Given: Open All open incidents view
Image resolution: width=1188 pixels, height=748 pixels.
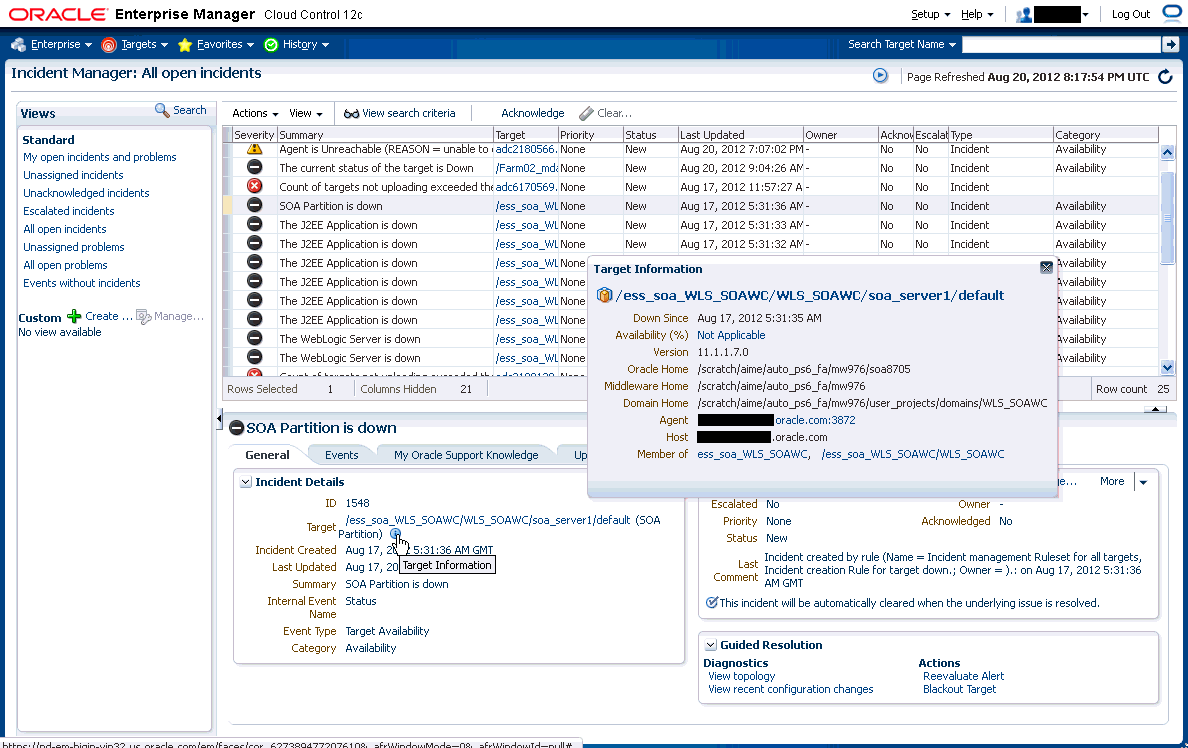Looking at the screenshot, I should 64,230.
